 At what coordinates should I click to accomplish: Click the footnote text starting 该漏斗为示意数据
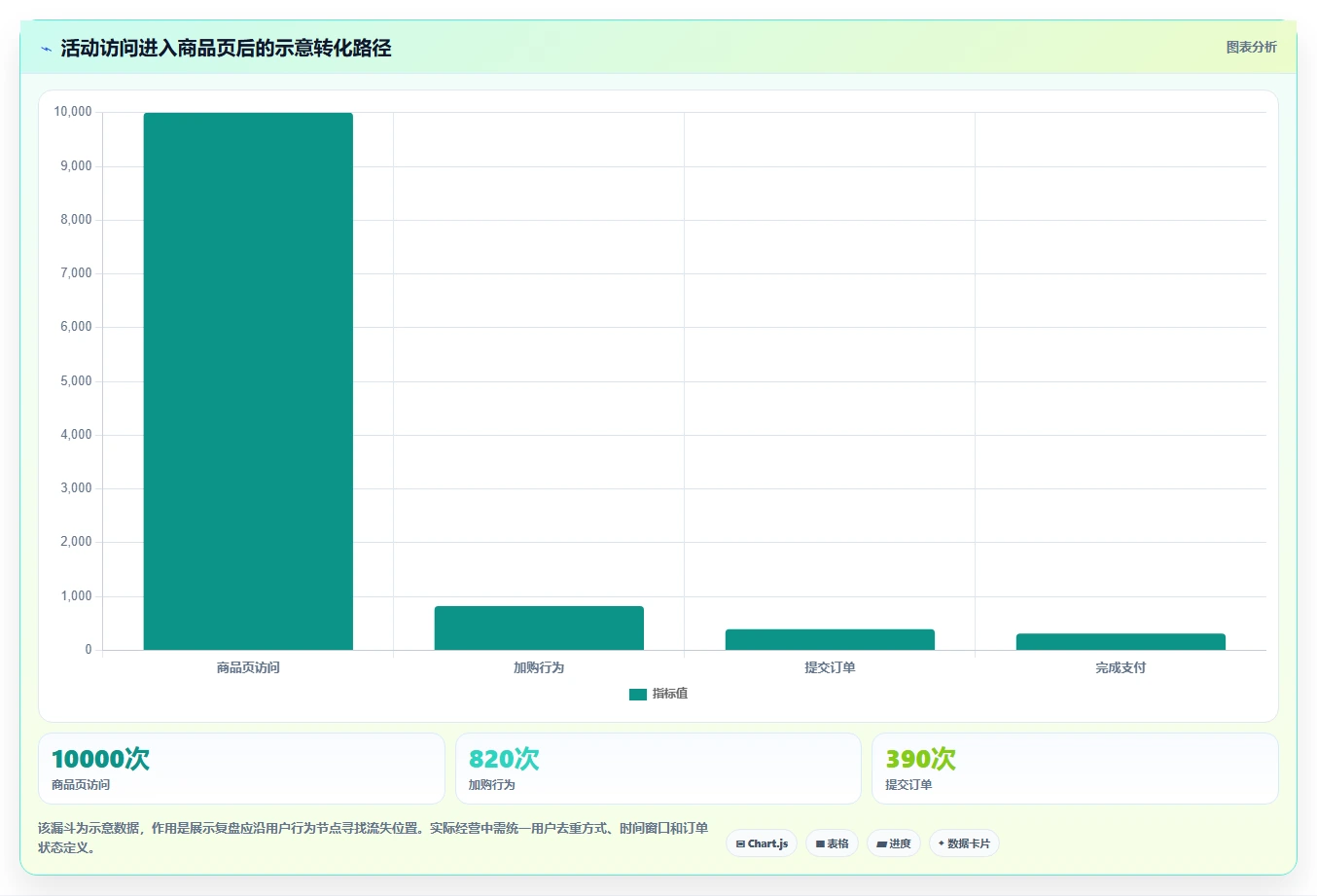click(374, 838)
